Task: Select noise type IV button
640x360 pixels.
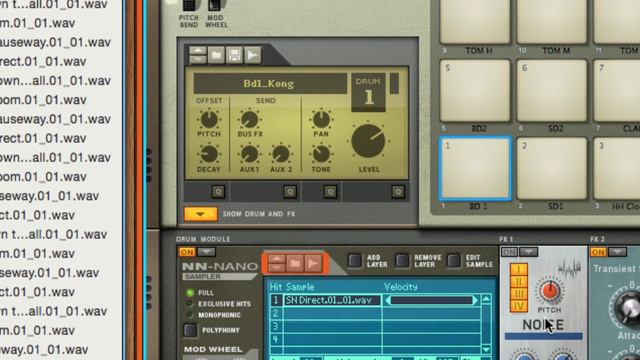Action: [x=518, y=306]
